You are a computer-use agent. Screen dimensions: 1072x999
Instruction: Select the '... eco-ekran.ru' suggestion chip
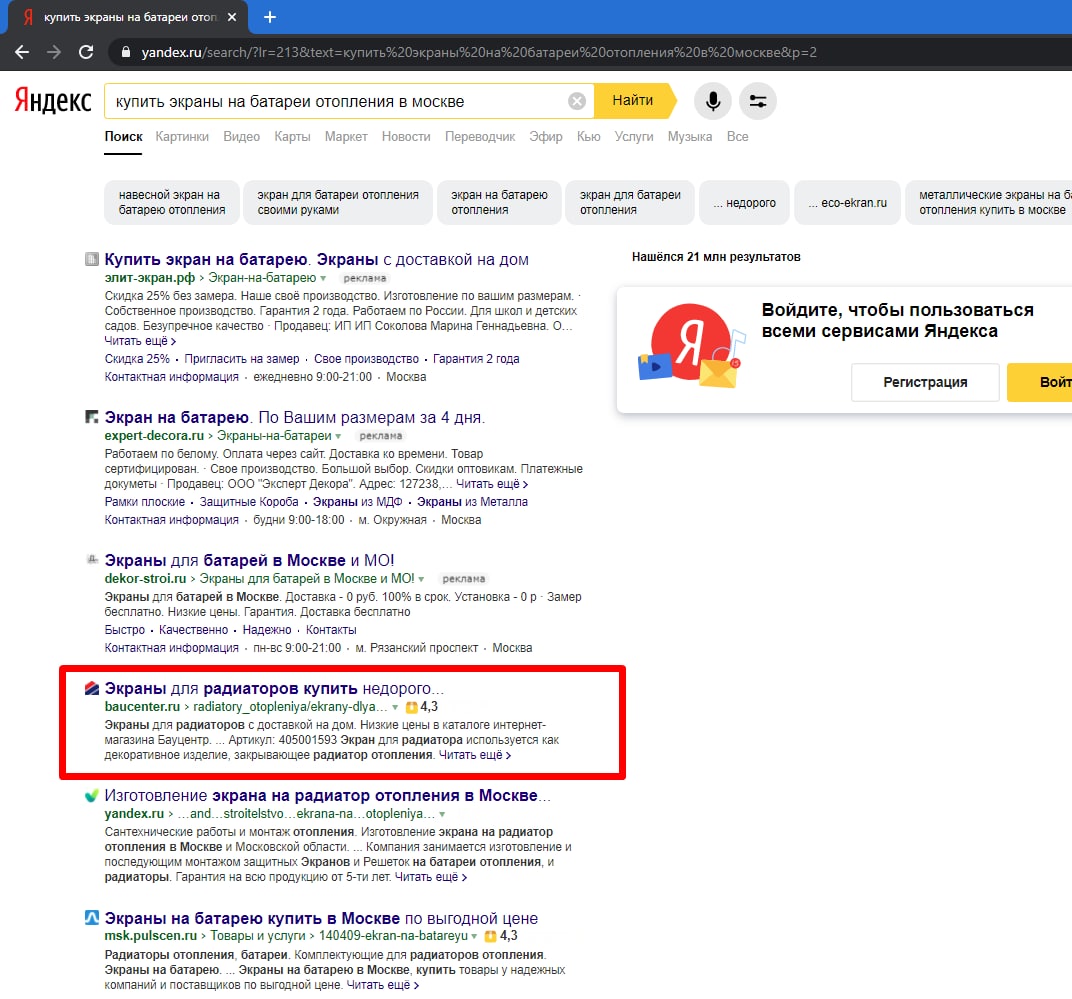click(x=847, y=202)
